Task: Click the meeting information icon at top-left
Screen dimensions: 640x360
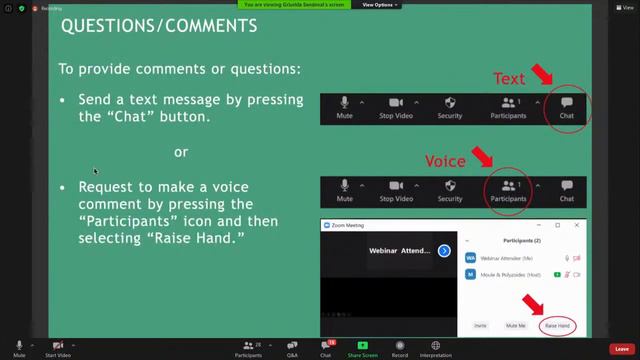Action: 8,8
